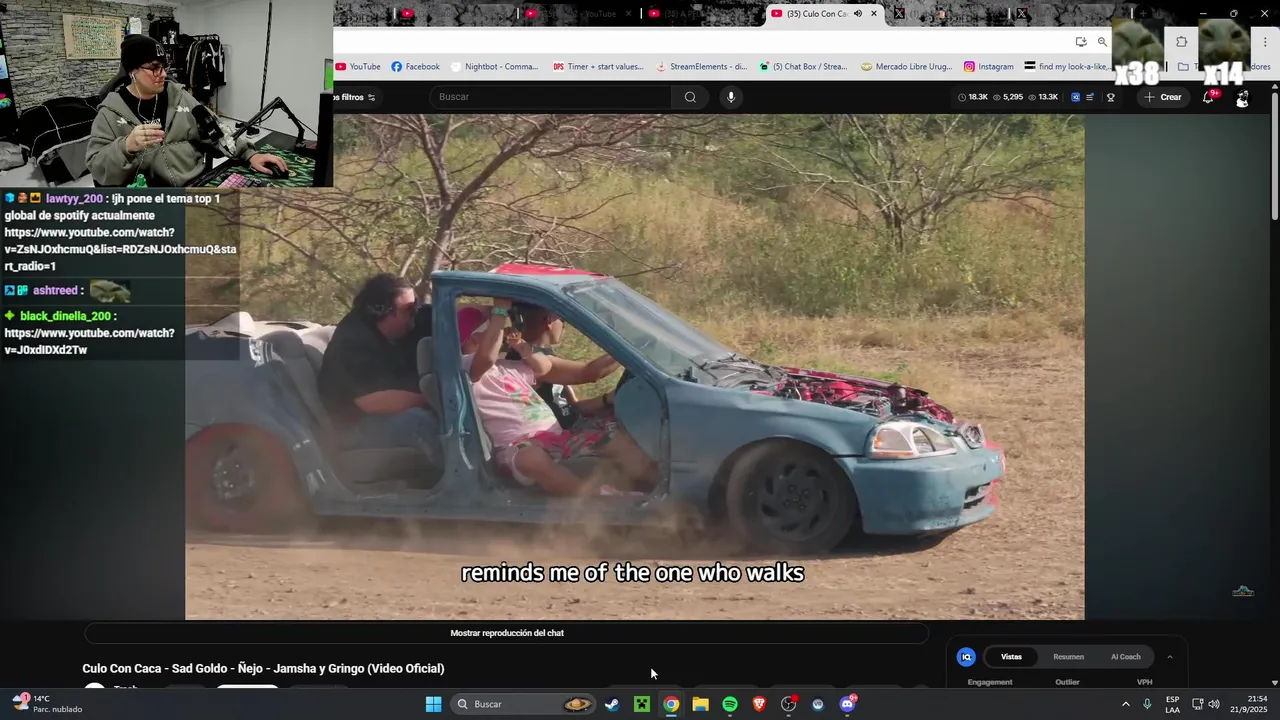Open the filtros filter control

(x=355, y=97)
